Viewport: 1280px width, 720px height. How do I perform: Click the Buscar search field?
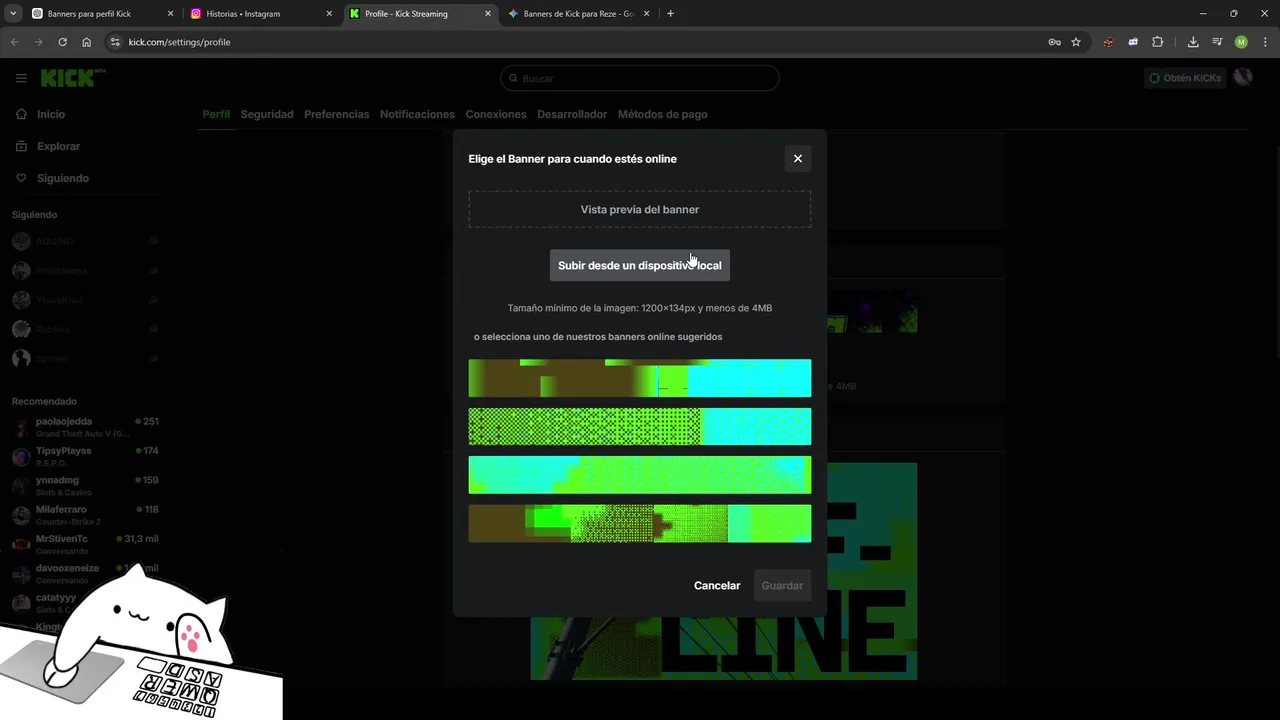tap(640, 78)
